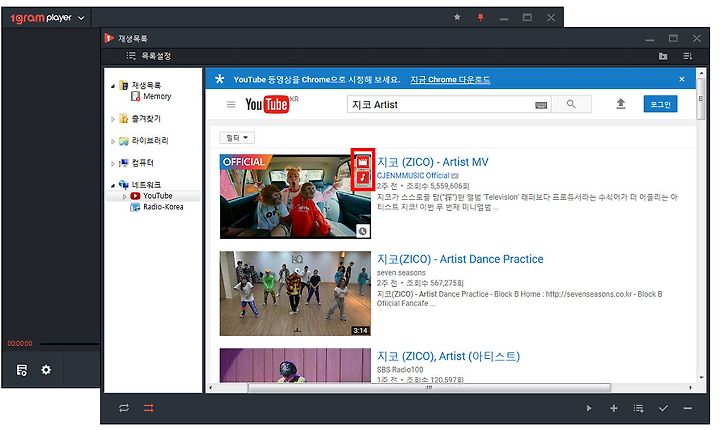Viewport: 720px width, 430px height.
Task: Open the on-screen keyboard icon in search box
Action: (x=541, y=105)
